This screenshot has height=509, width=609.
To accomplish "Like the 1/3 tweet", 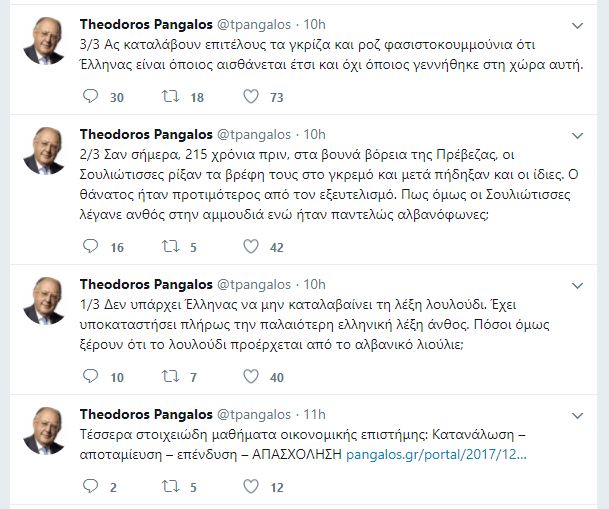I will tap(251, 377).
